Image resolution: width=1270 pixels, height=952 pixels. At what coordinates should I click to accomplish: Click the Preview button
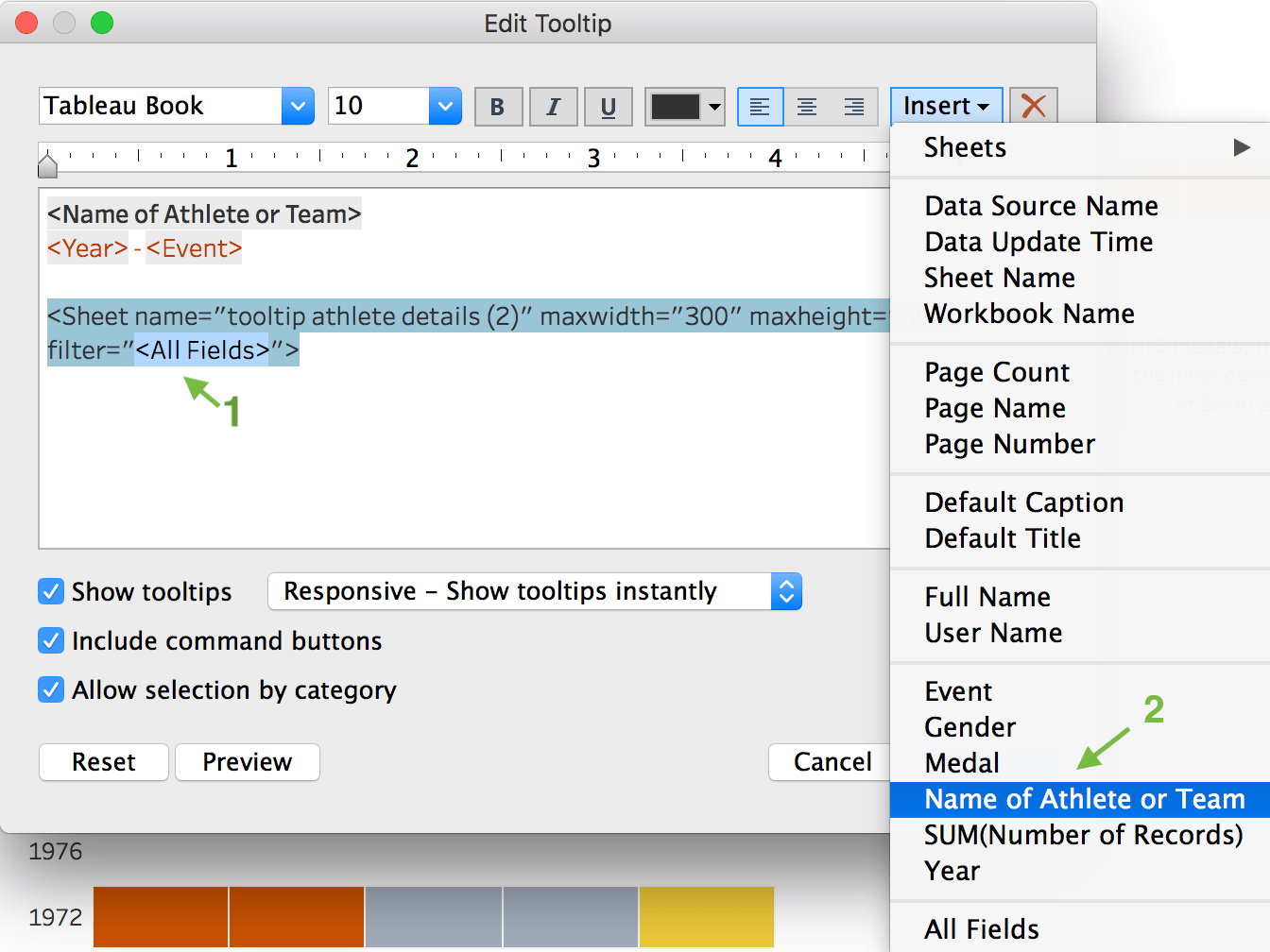click(x=247, y=762)
